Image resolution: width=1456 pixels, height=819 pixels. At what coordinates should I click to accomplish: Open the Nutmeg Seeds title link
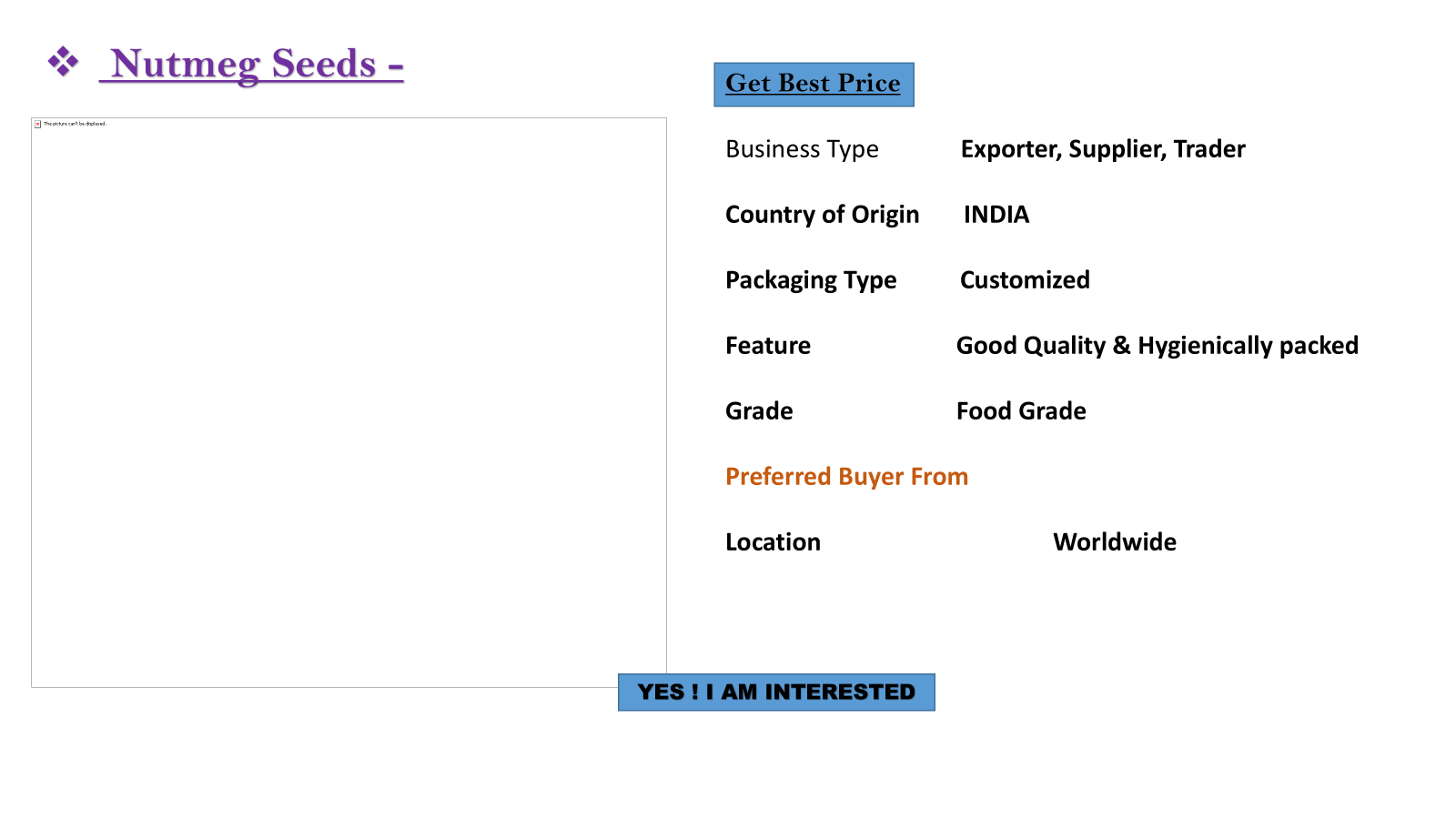pyautogui.click(x=252, y=65)
